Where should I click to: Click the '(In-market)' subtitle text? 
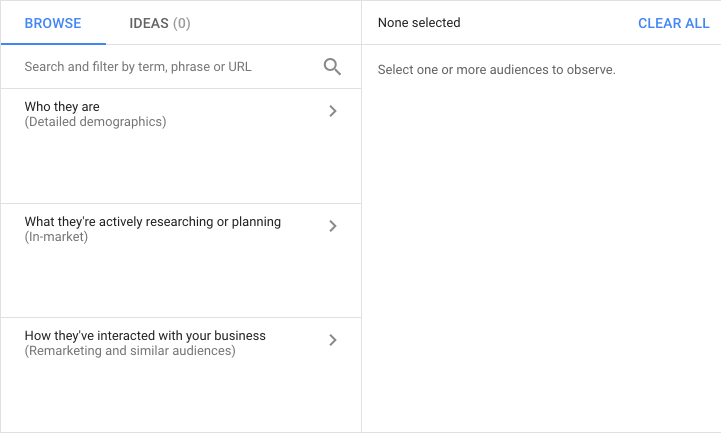point(56,237)
